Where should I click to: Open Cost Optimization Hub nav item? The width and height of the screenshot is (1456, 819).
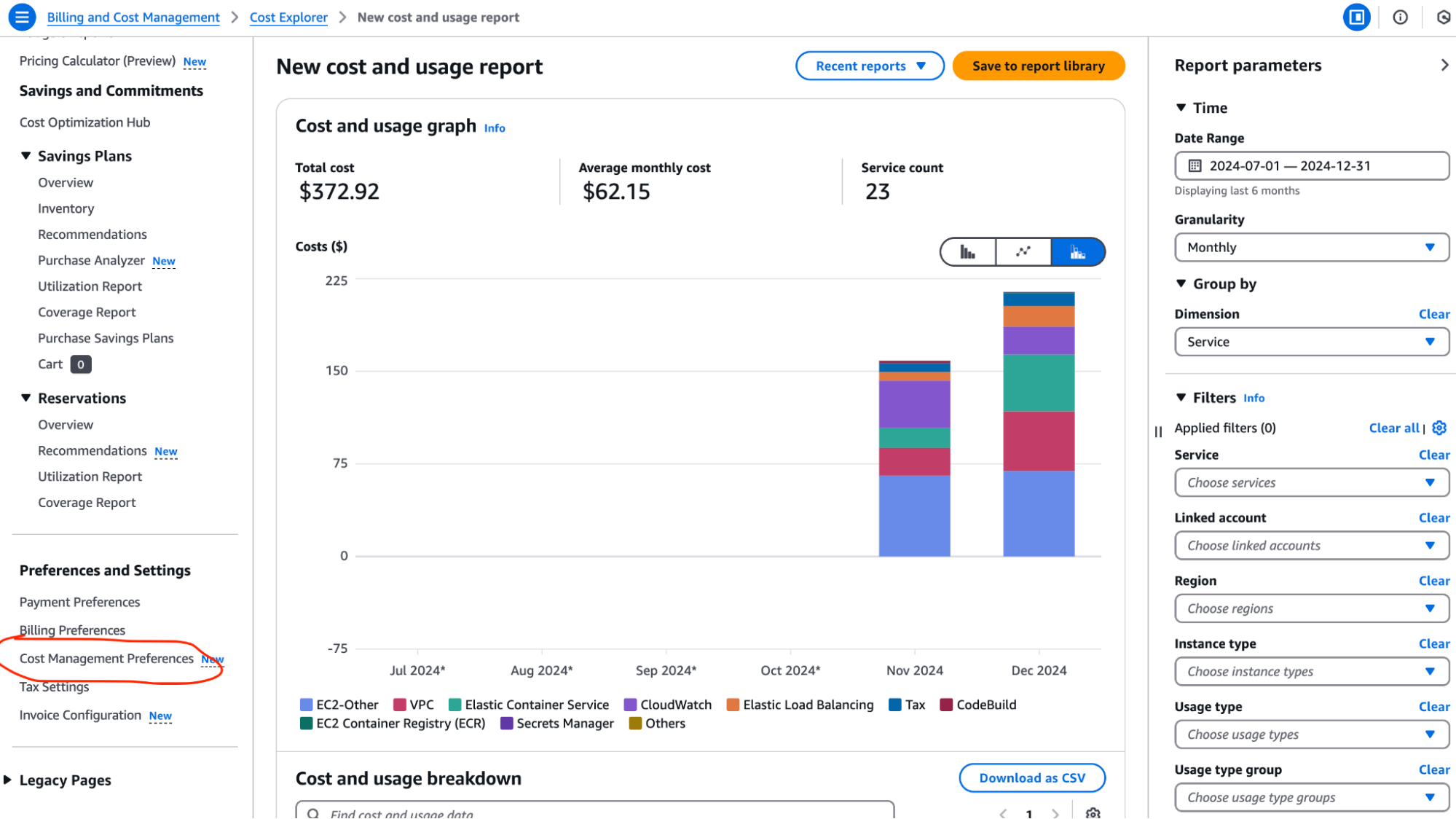pos(84,122)
